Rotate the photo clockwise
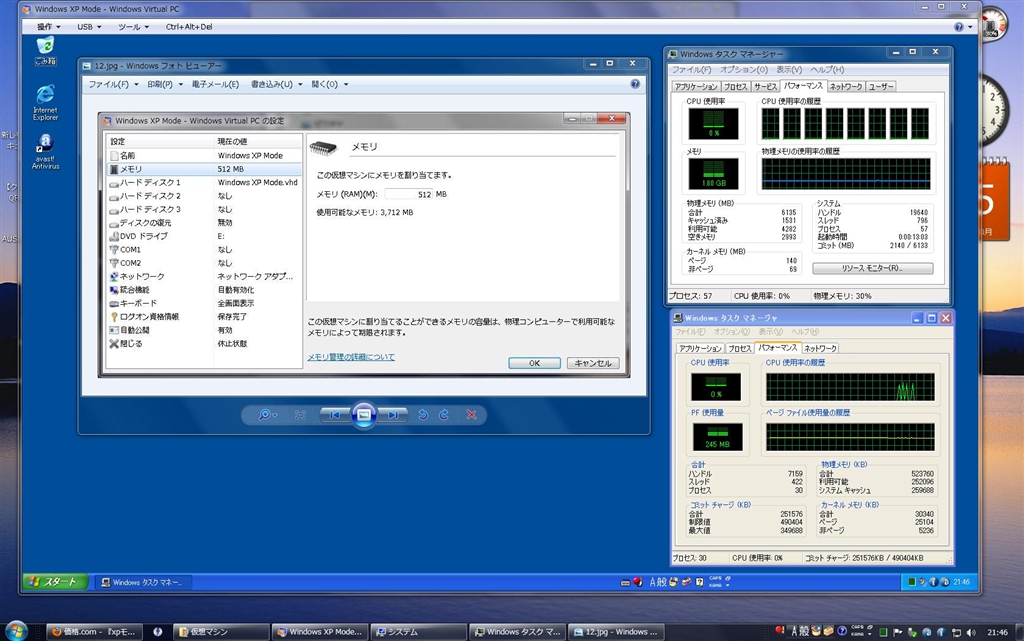1024x641 pixels. point(444,415)
